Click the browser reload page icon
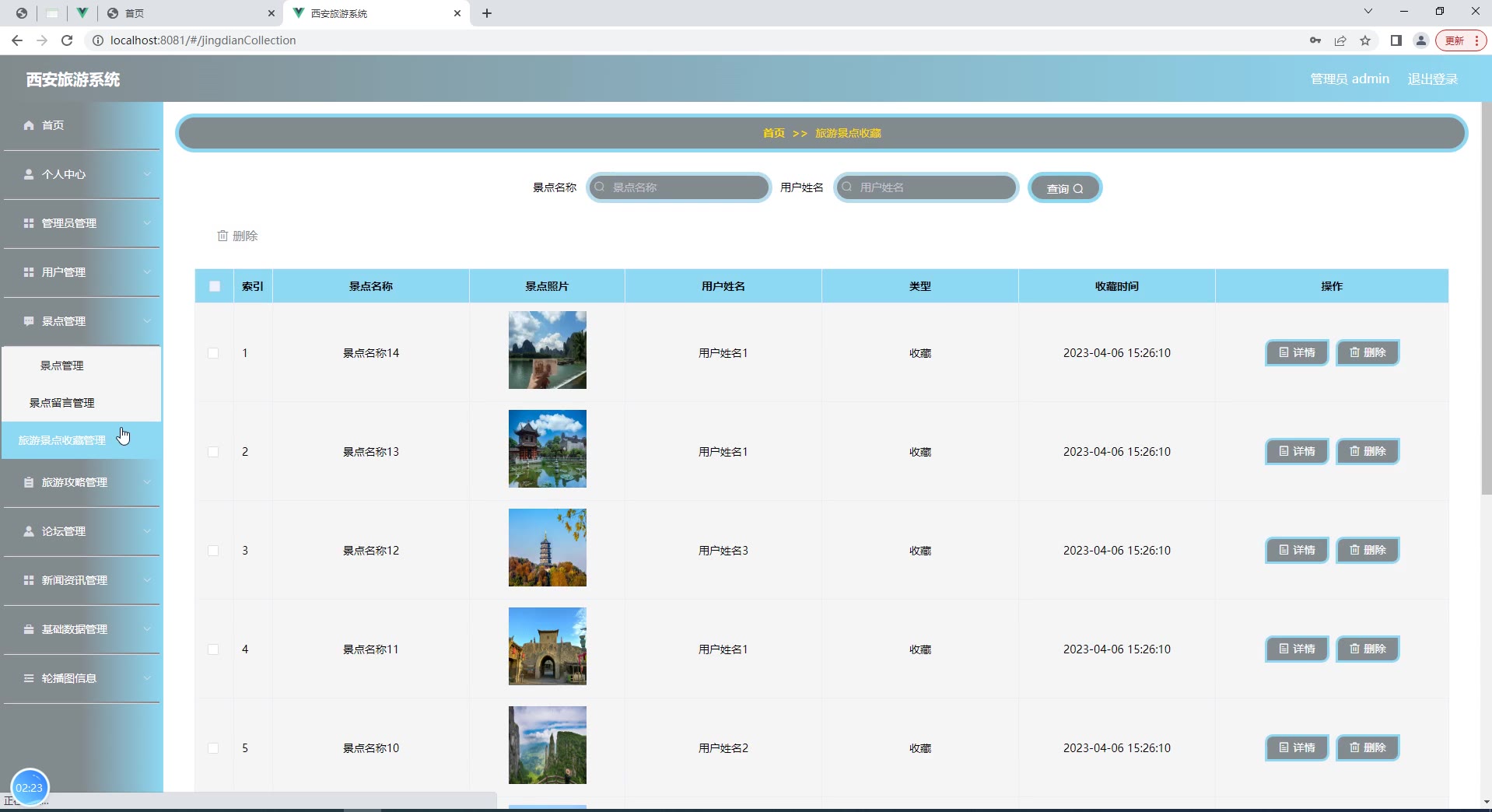The image size is (1492, 812). [x=67, y=40]
